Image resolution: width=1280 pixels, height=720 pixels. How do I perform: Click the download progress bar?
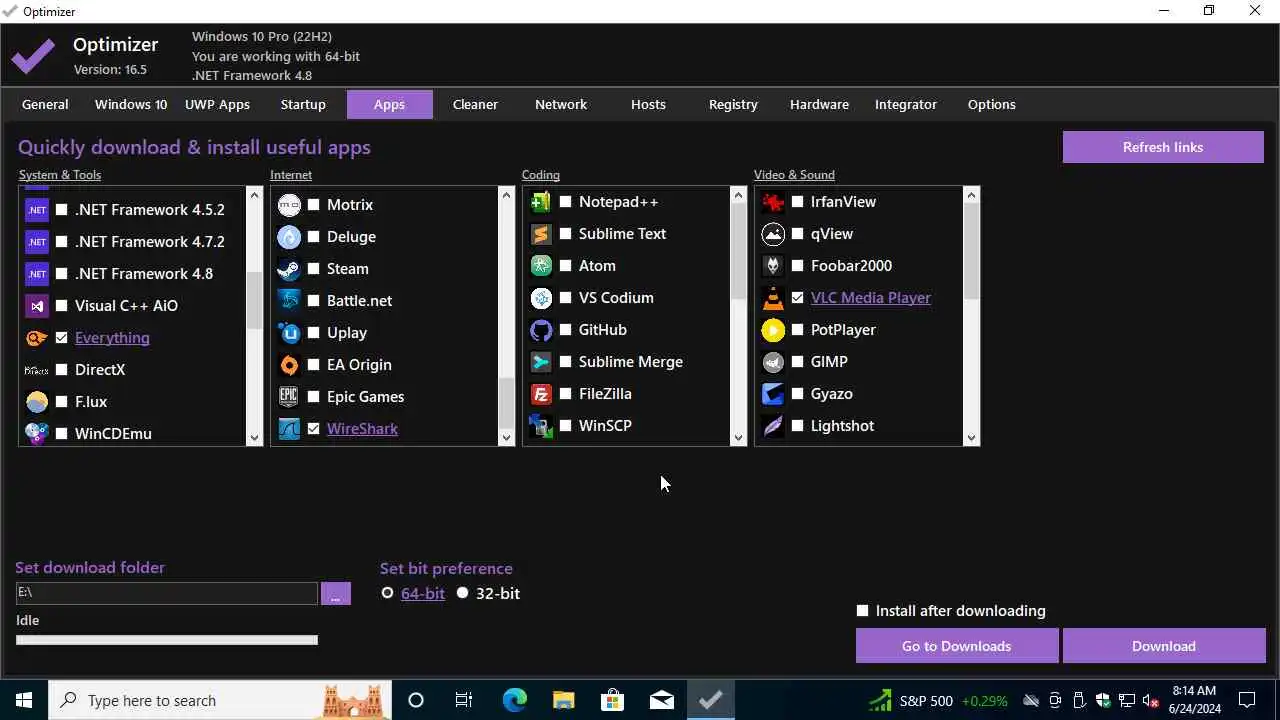tap(167, 640)
